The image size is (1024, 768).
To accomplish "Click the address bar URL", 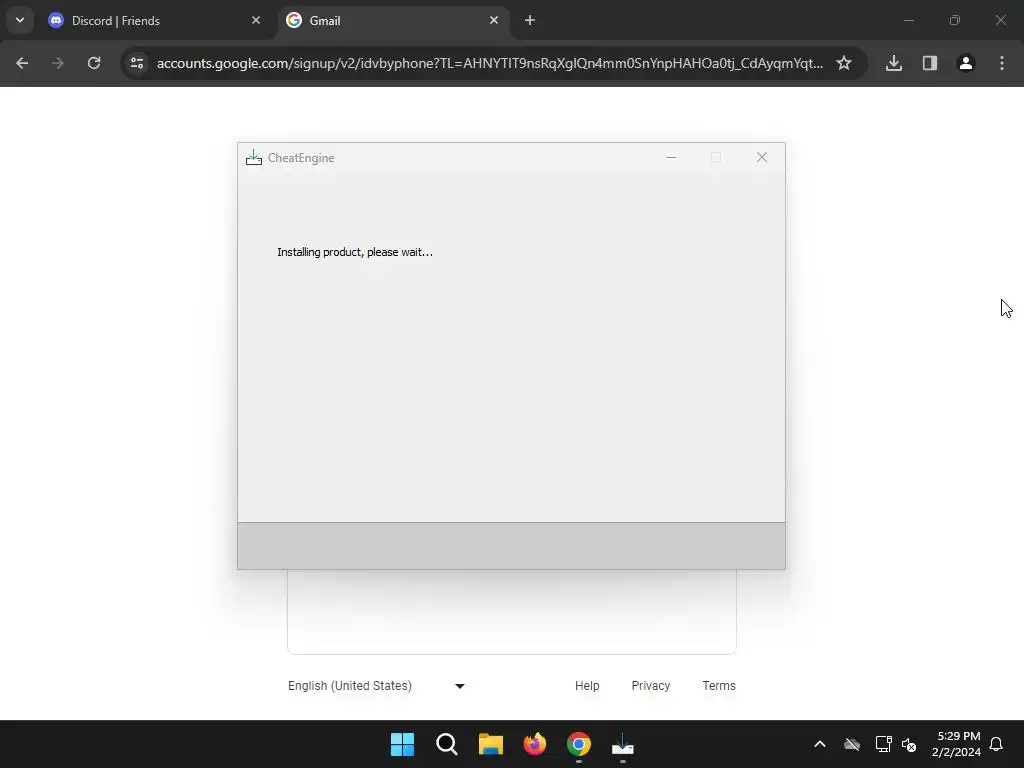I will pyautogui.click(x=490, y=63).
